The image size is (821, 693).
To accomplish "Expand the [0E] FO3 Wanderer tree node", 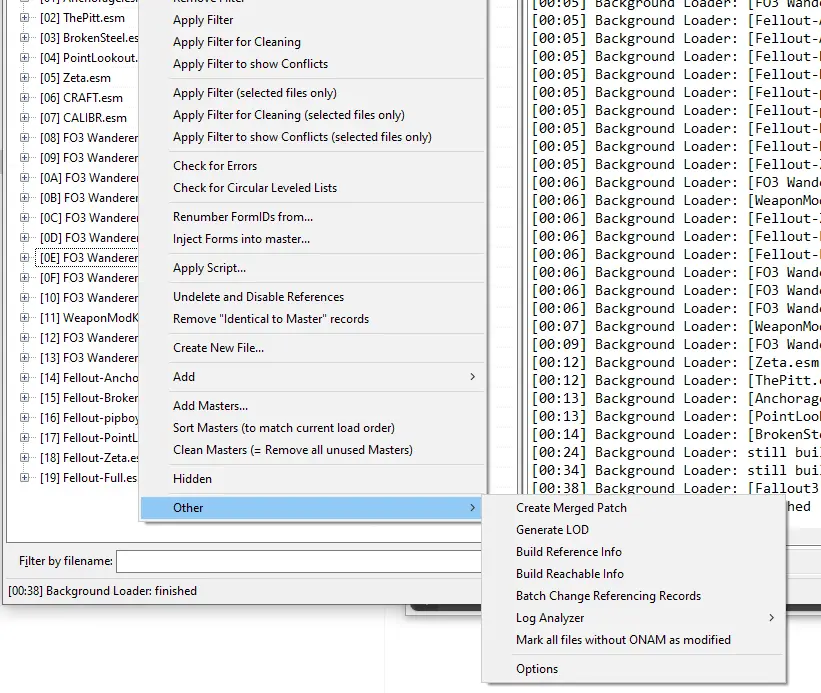I will tap(24, 258).
